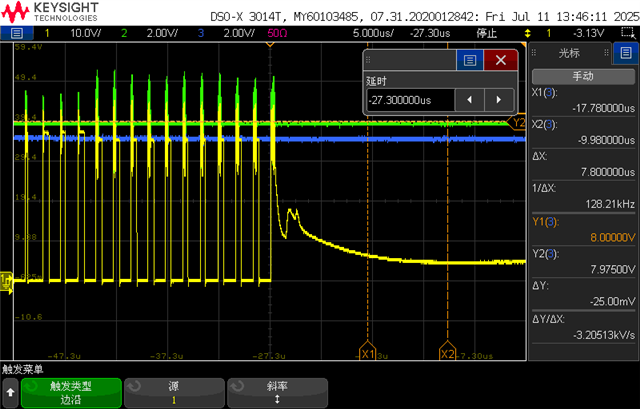Image resolution: width=640 pixels, height=409 pixels.
Task: Click the delay input field -27.300000us
Action: 411,100
